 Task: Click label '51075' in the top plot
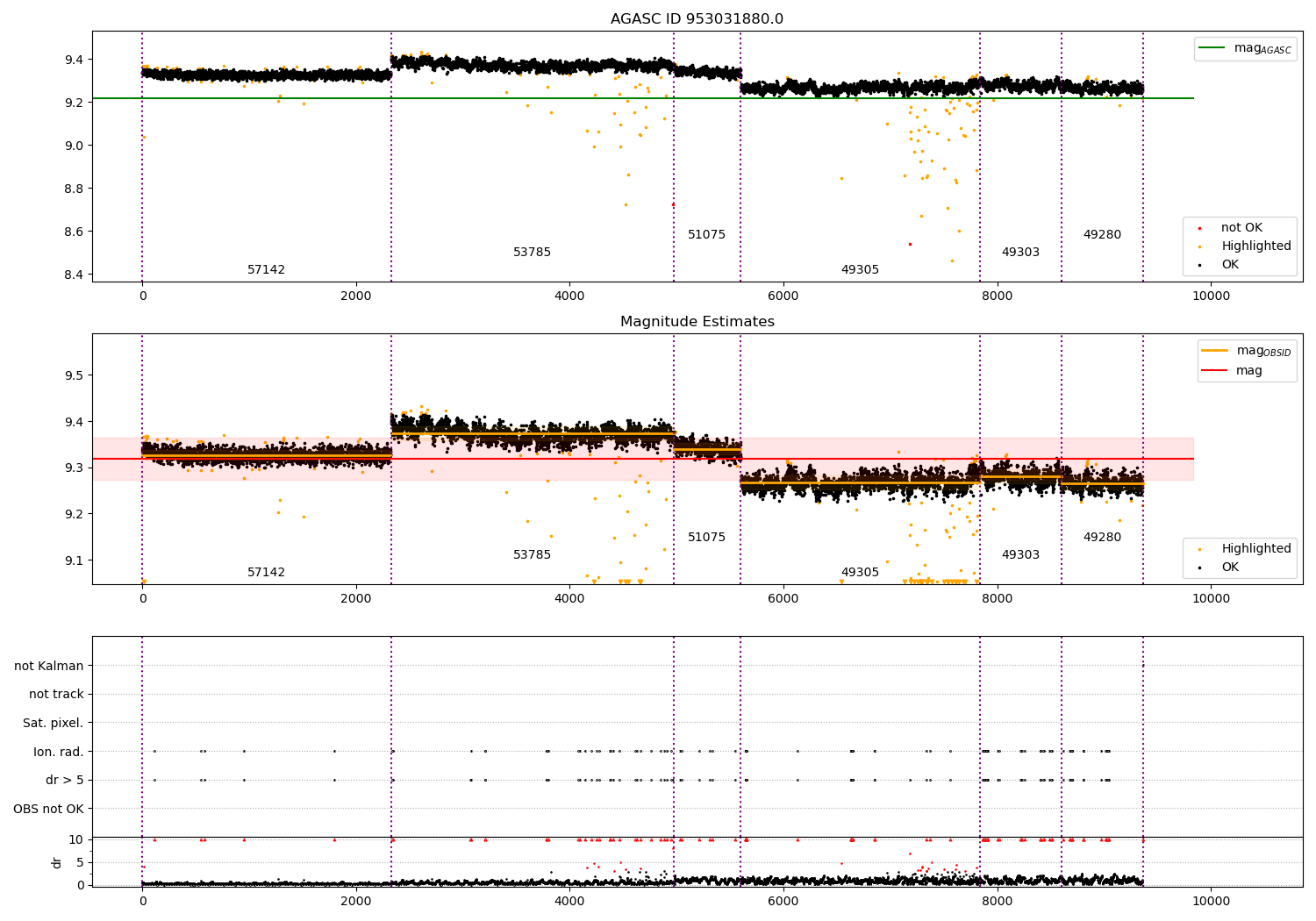click(706, 235)
